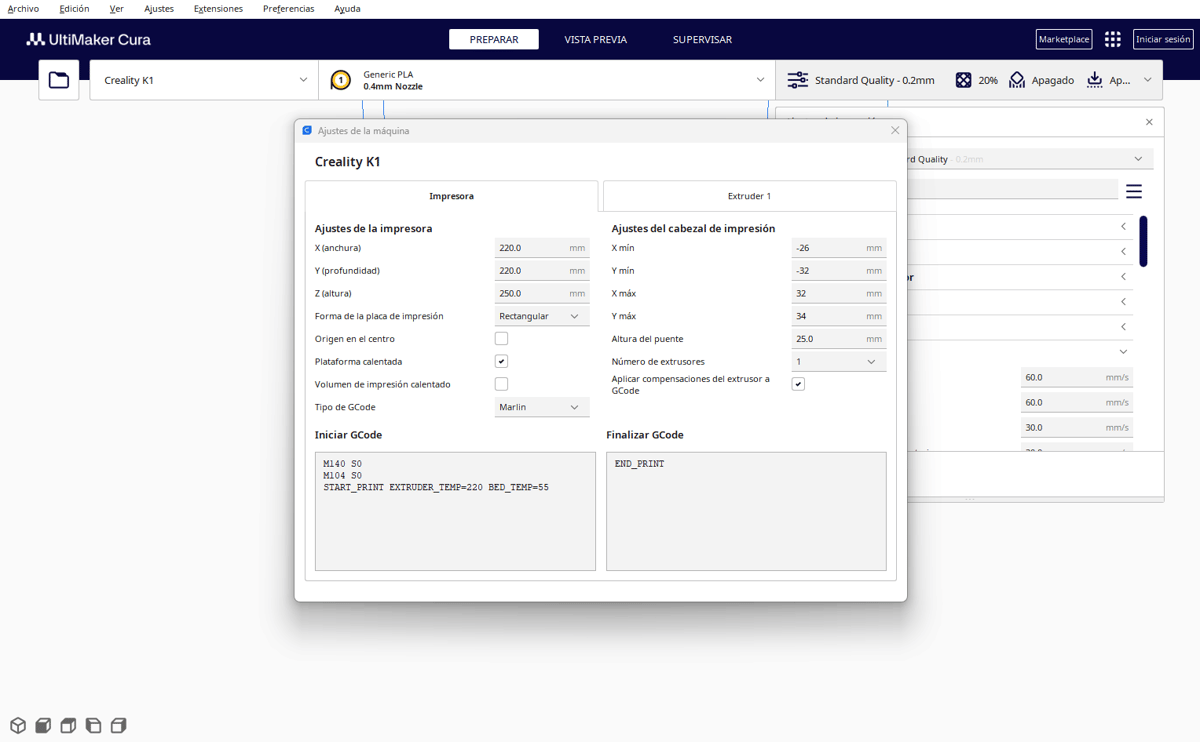Open the Extensiones menu
Viewport: 1200px width, 742px height.
(218, 9)
